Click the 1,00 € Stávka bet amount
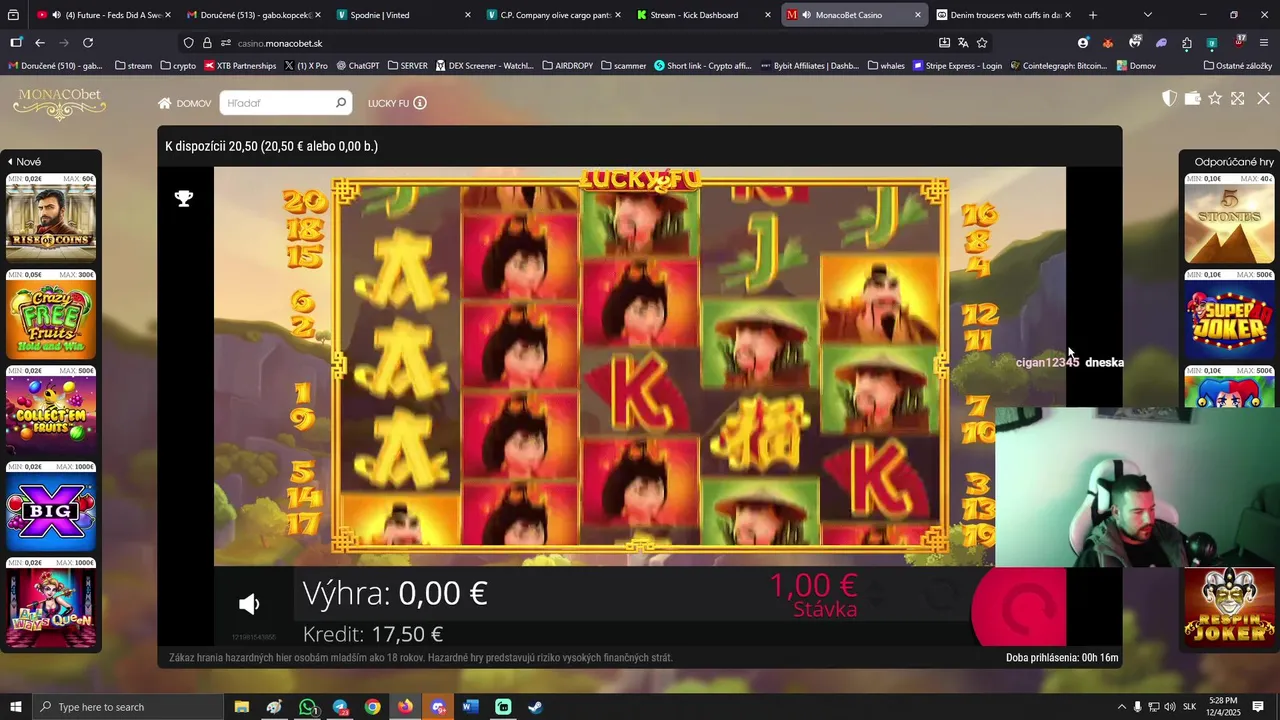 click(813, 594)
